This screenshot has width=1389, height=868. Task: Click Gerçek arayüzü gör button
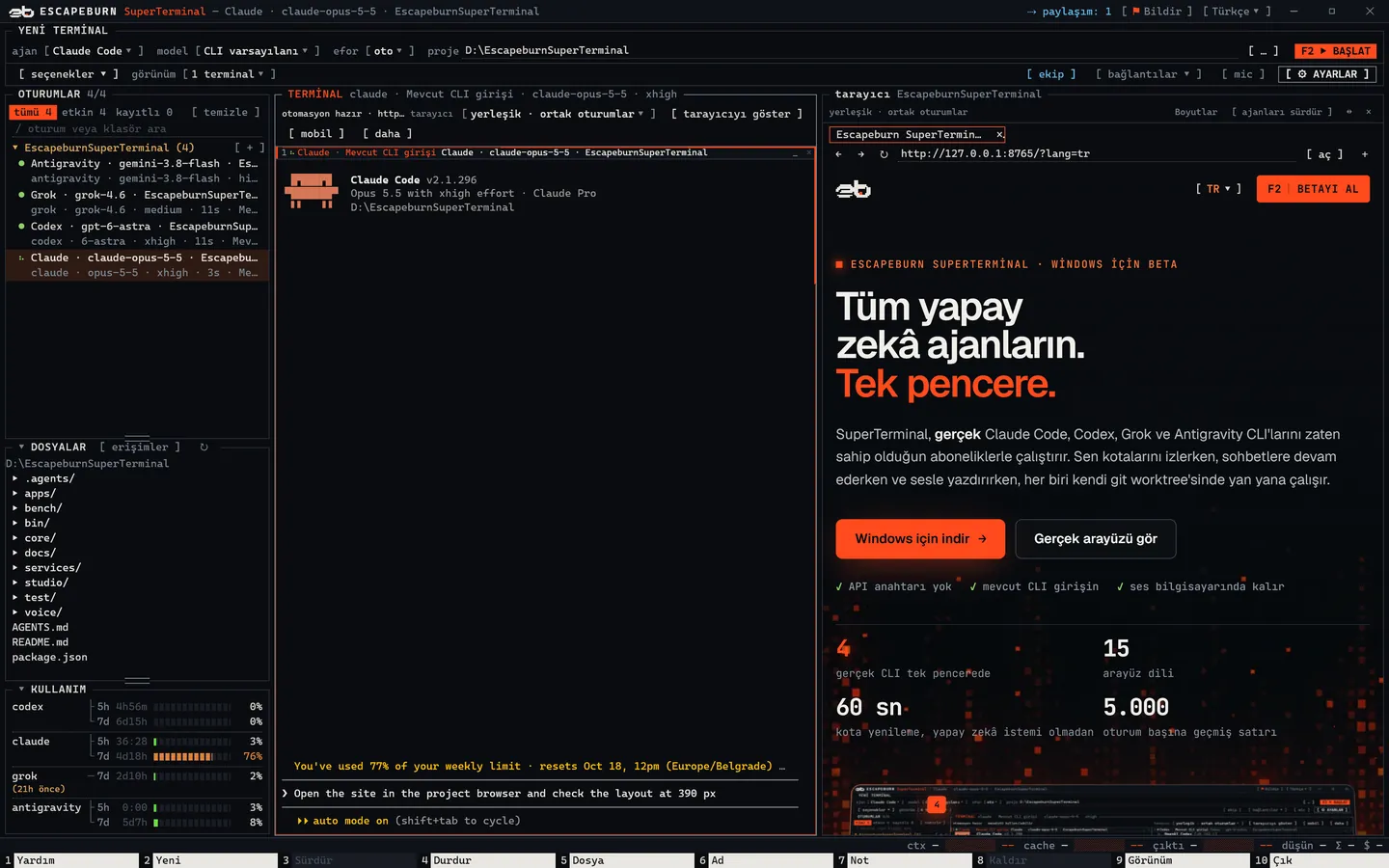pos(1096,539)
